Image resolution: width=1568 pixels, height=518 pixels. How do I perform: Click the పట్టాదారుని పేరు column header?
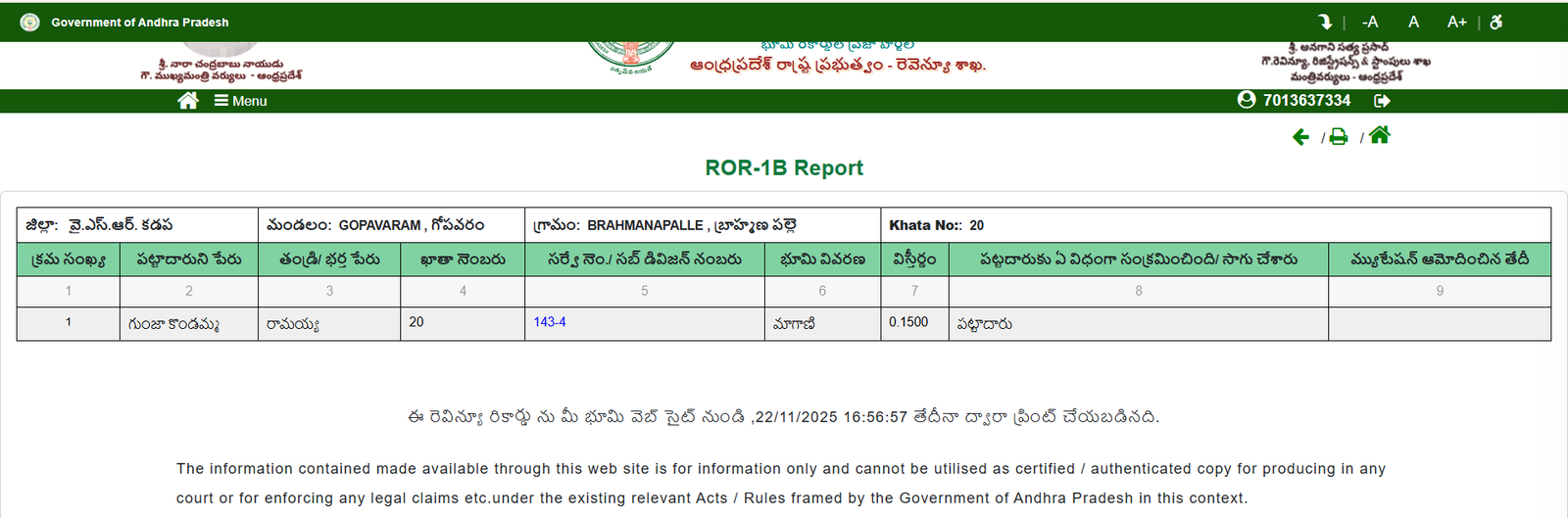(x=189, y=259)
